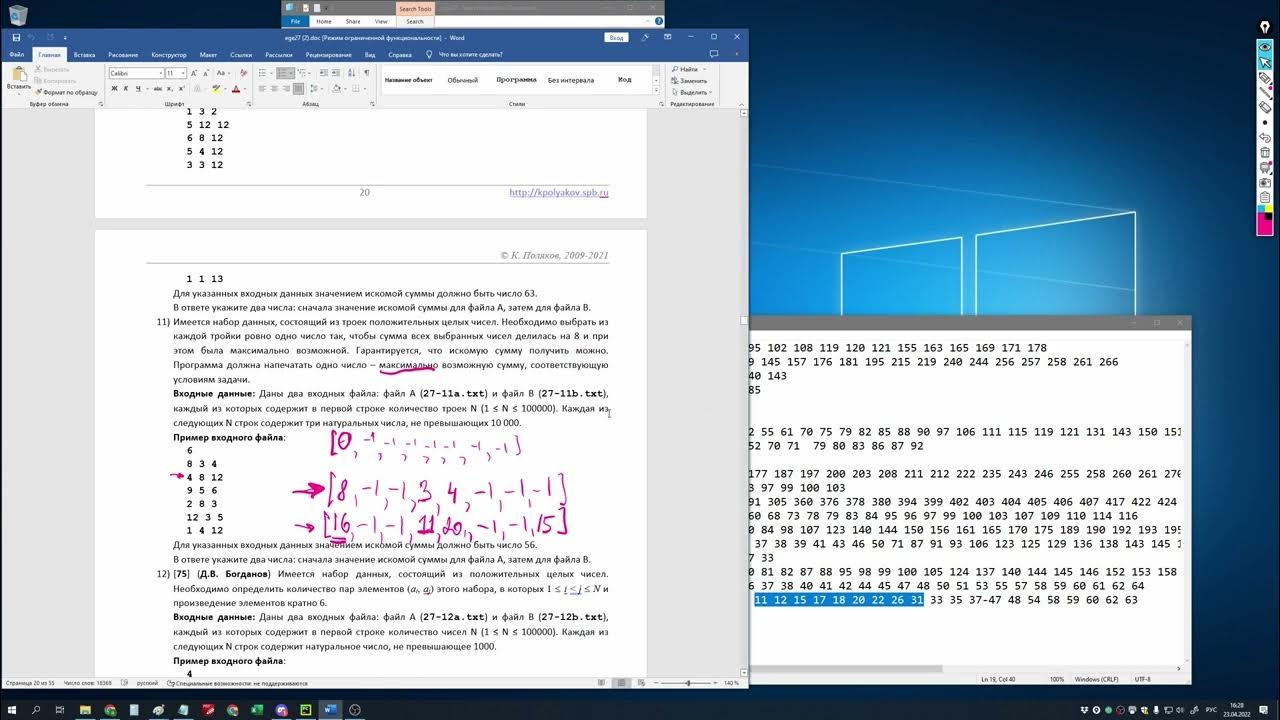Click the pen nib icon atop drawing toolbar
This screenshot has width=1280, height=720.
tap(1265, 27)
